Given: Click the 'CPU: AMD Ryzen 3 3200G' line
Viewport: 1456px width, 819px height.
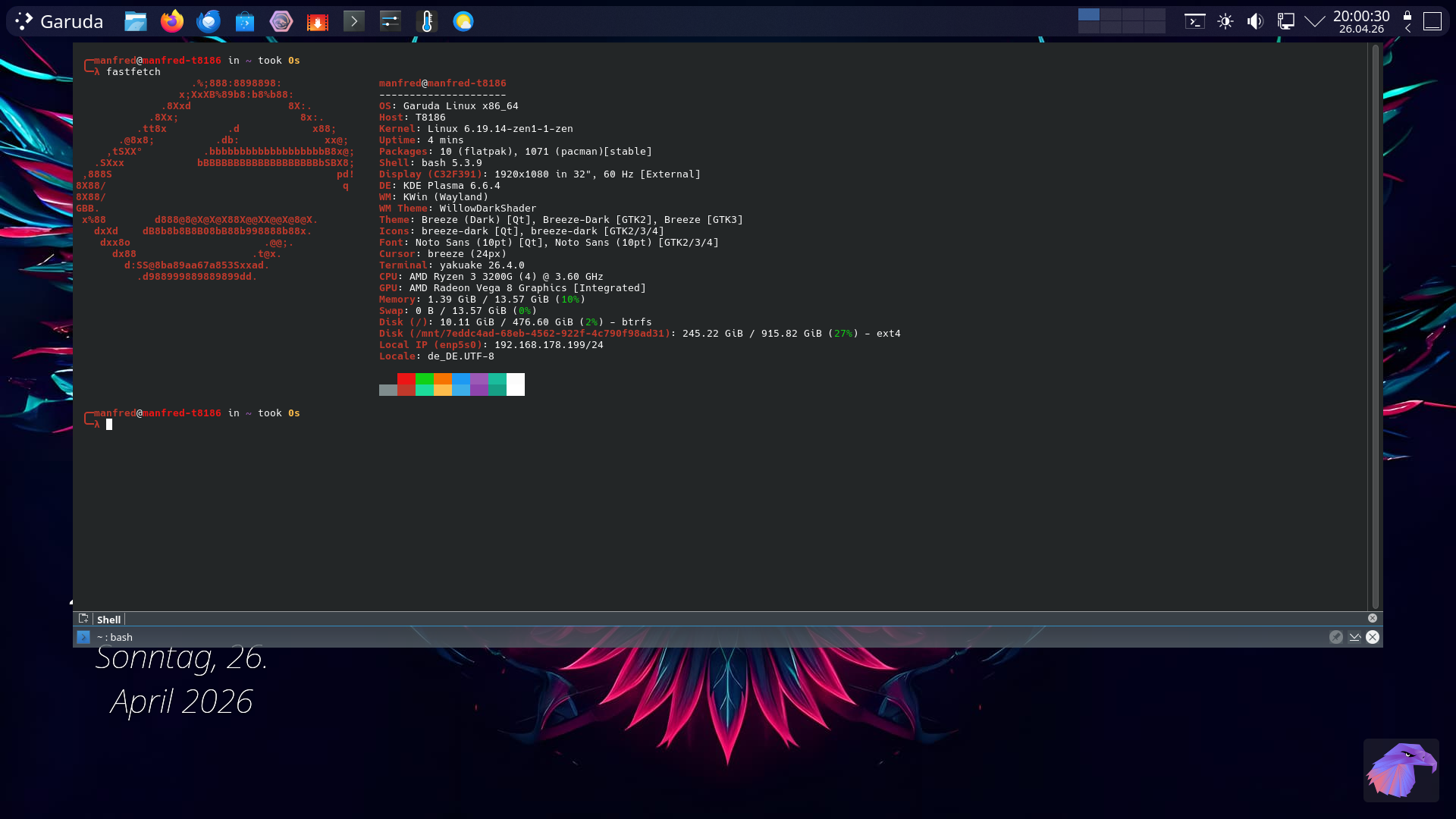Looking at the screenshot, I should (491, 277).
